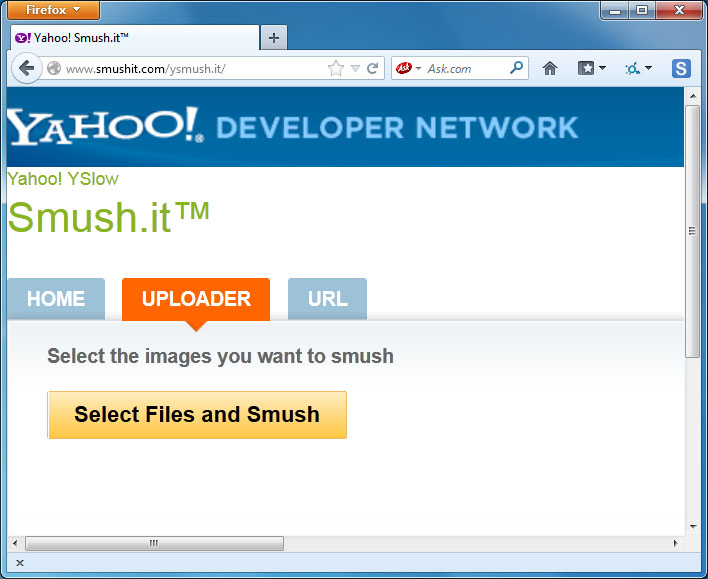The image size is (708, 579).
Task: Expand the add-on icon dropdown arrow
Action: [x=648, y=68]
